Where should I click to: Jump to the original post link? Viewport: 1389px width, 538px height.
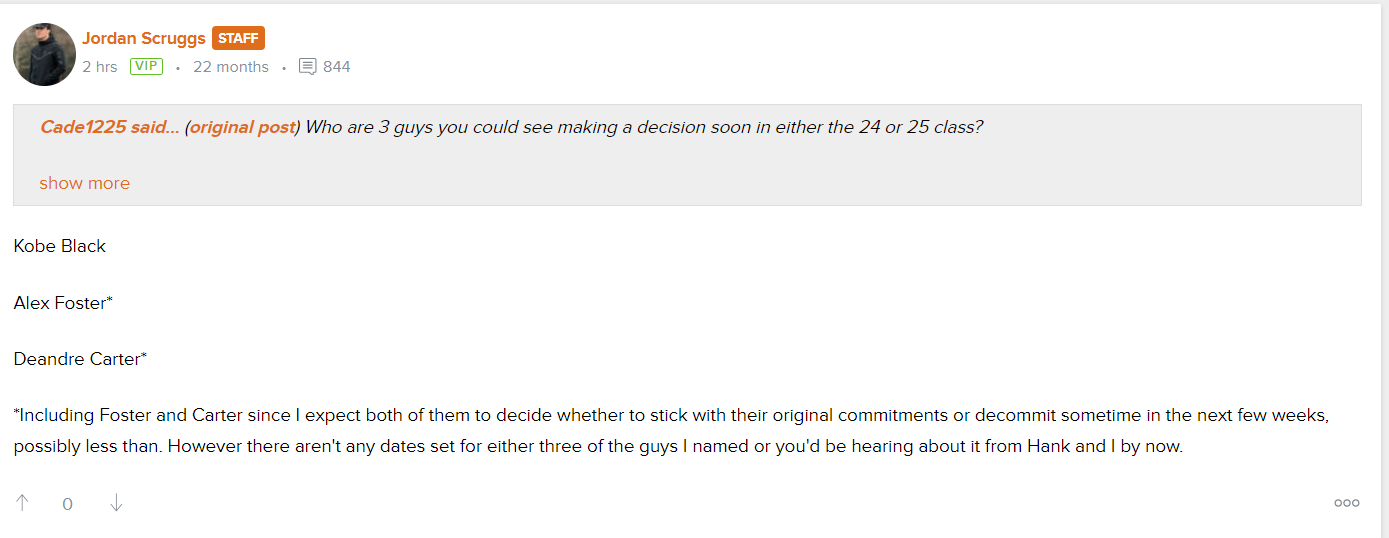pos(243,127)
